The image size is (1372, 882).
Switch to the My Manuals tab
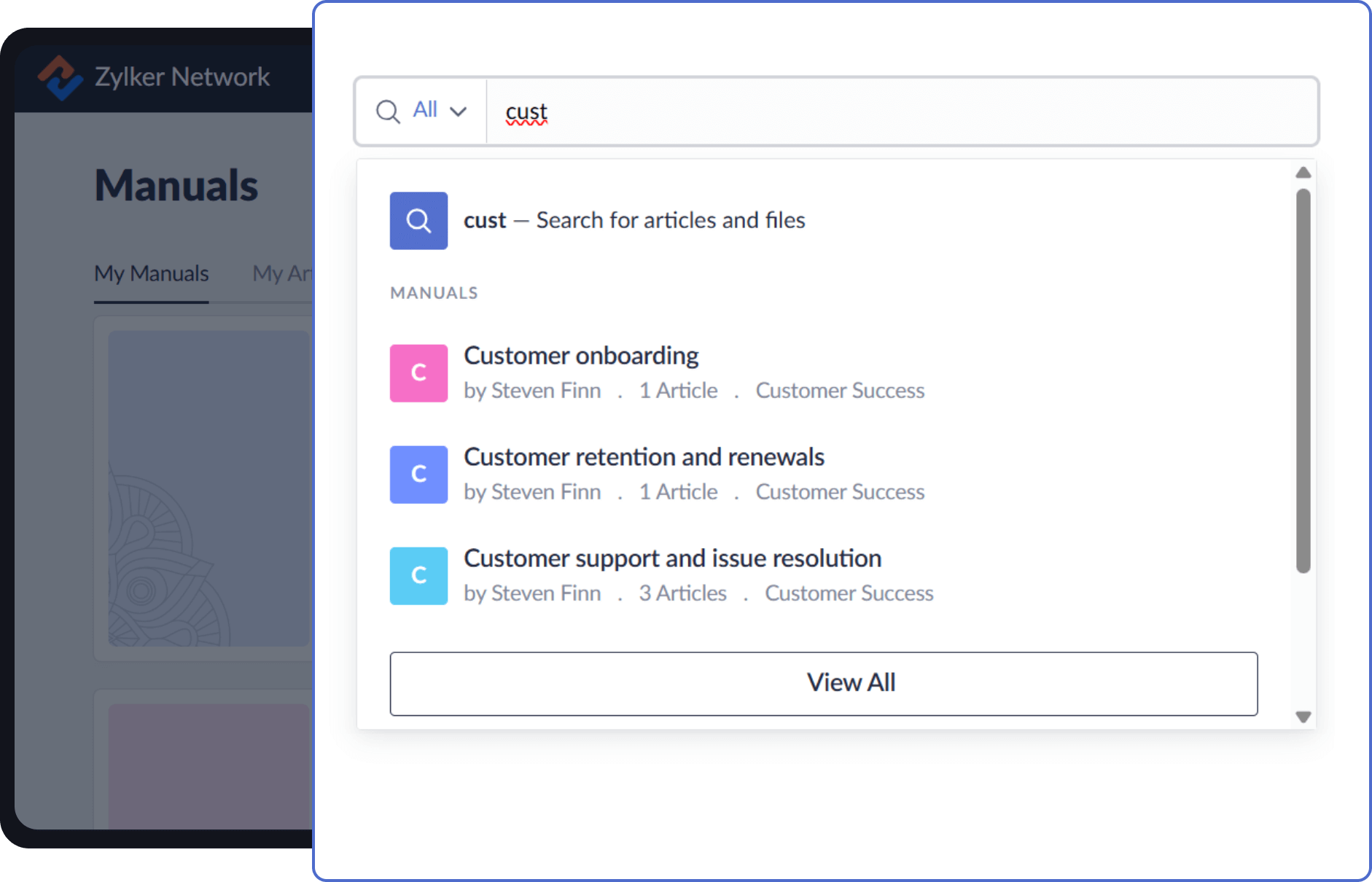click(151, 273)
